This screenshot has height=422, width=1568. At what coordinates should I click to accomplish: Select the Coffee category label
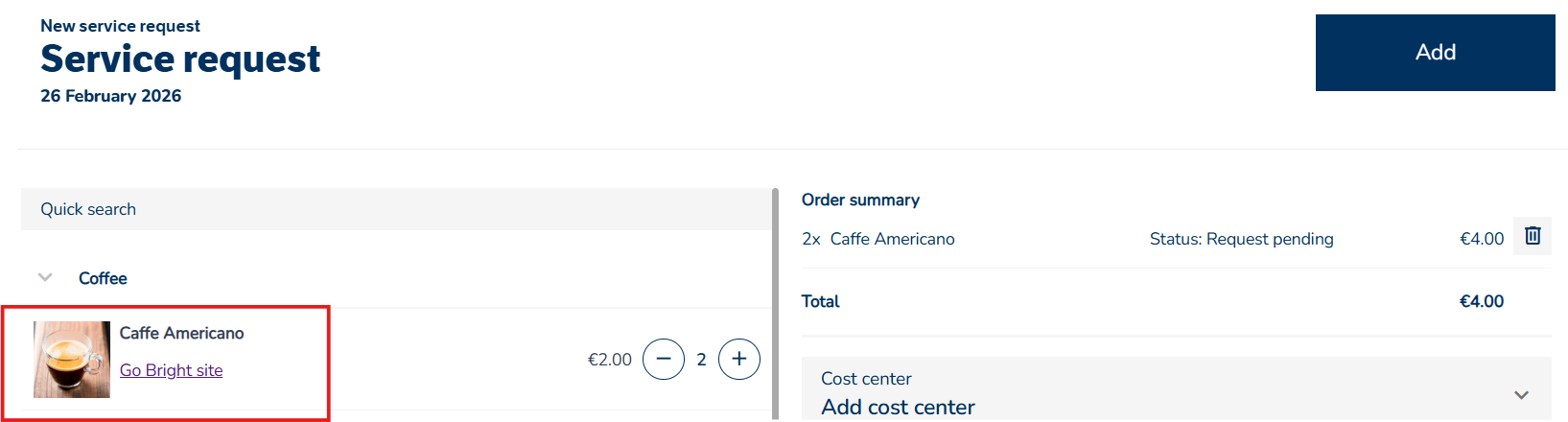coord(103,278)
